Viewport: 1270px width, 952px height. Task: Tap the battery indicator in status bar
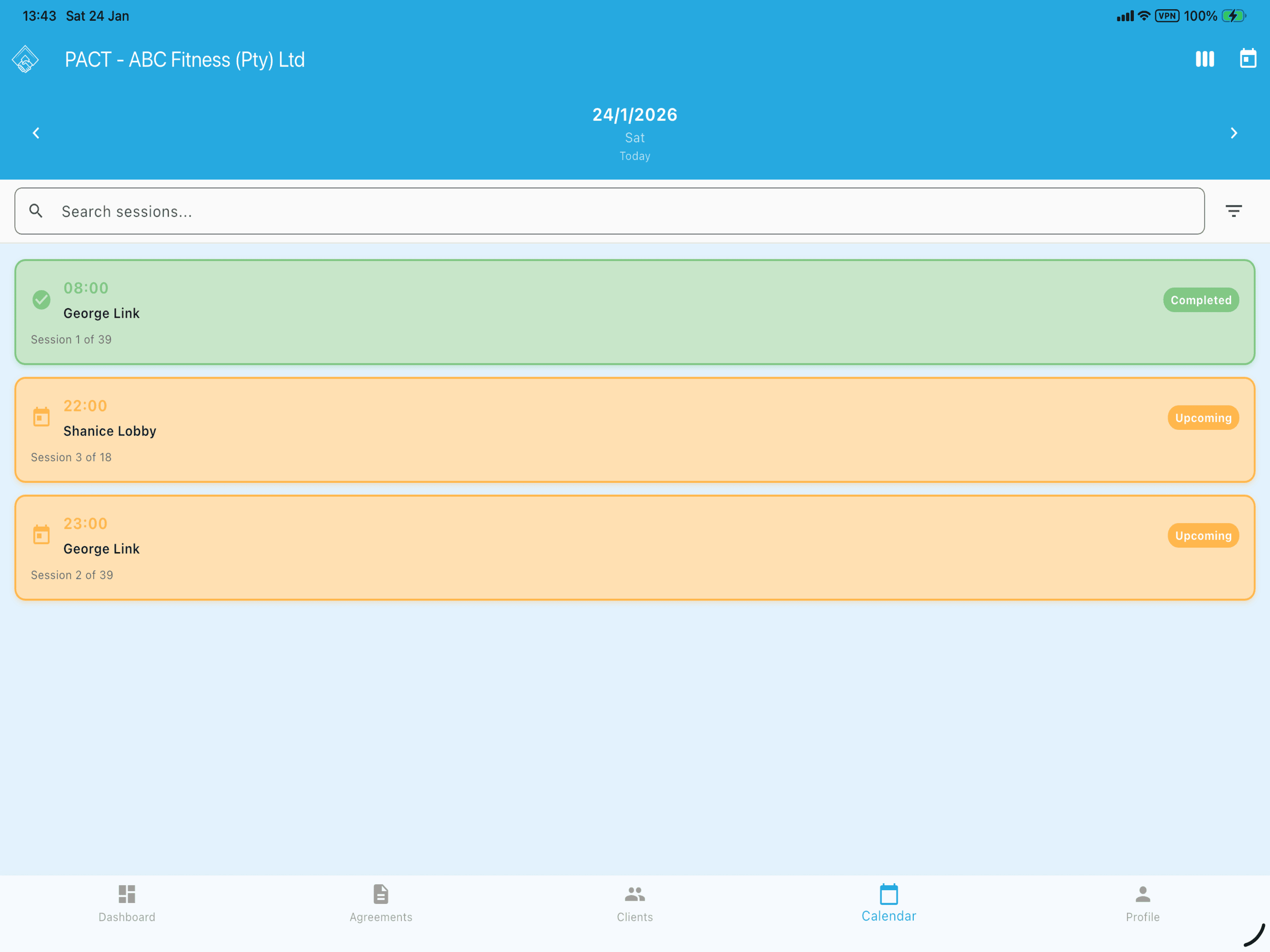coord(1233,16)
